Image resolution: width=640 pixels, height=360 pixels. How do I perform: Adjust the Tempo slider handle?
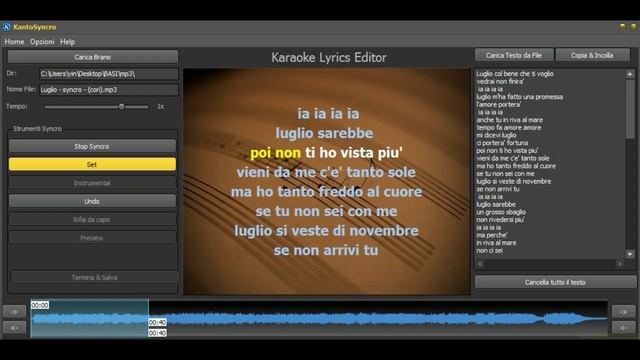121,107
